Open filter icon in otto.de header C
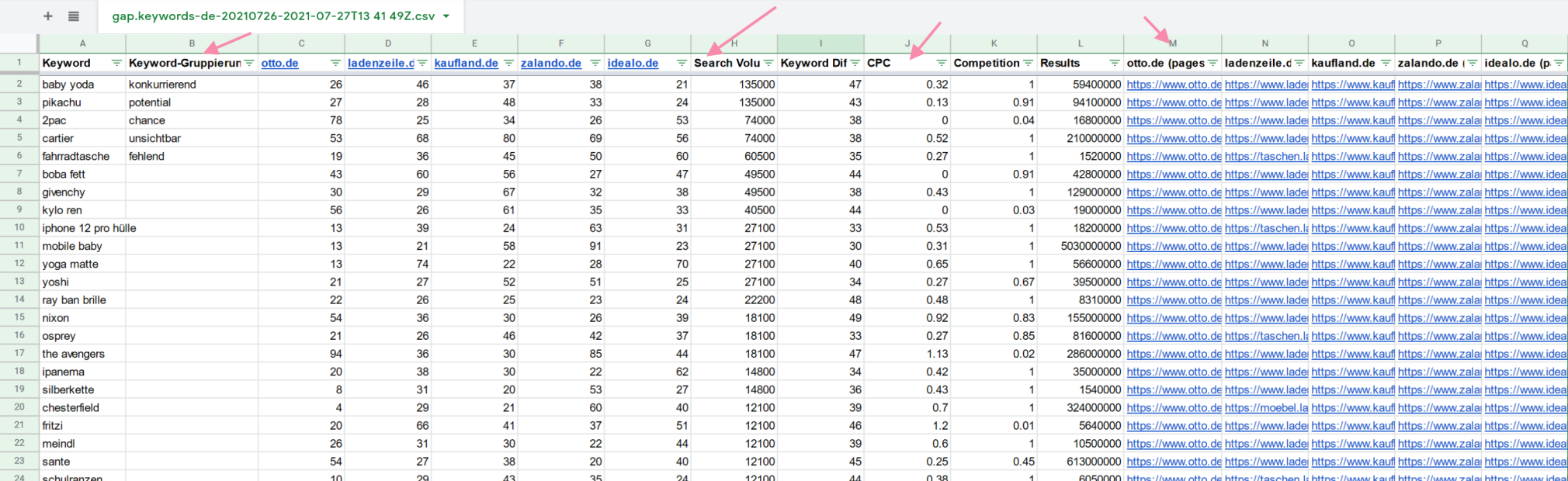 click(x=335, y=63)
